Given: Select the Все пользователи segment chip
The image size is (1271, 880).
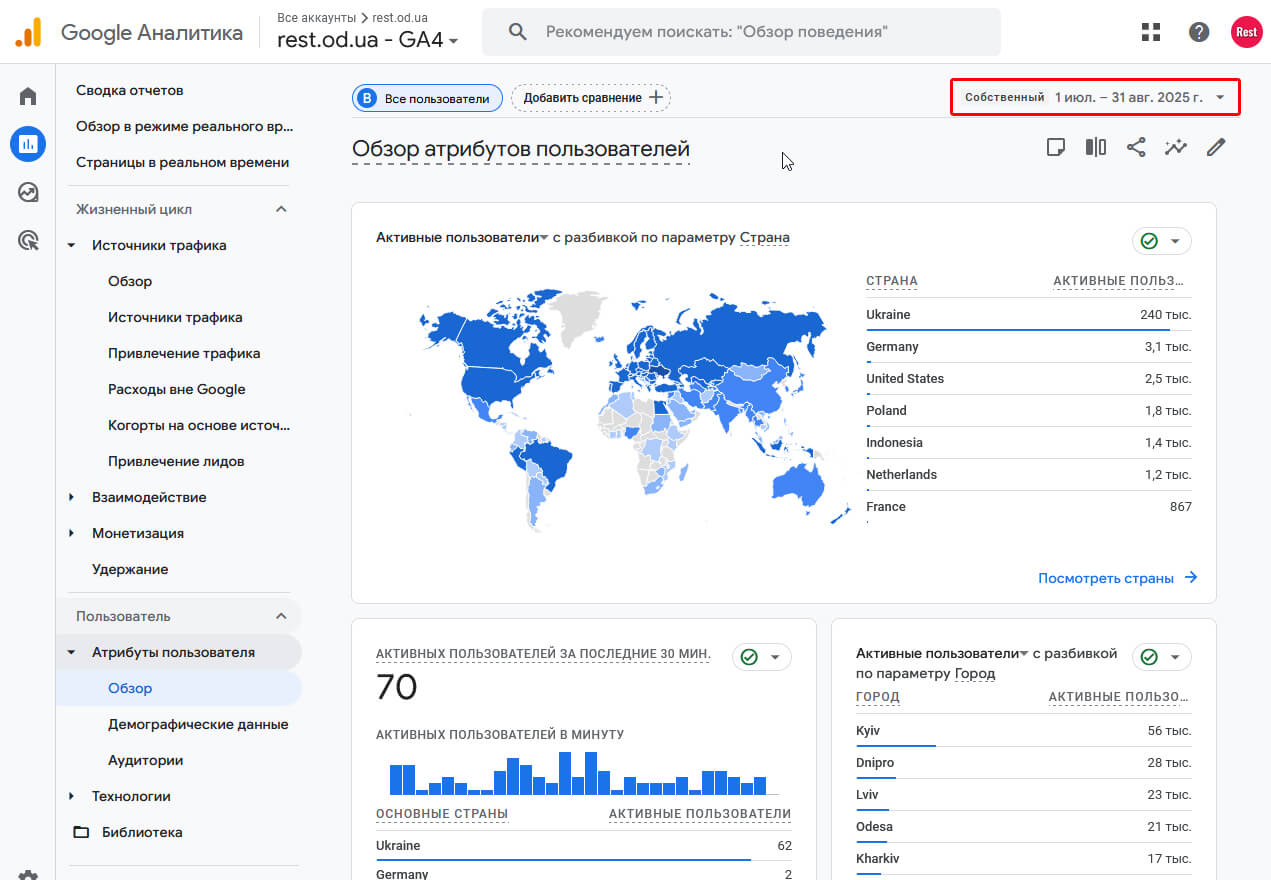Looking at the screenshot, I should point(427,98).
